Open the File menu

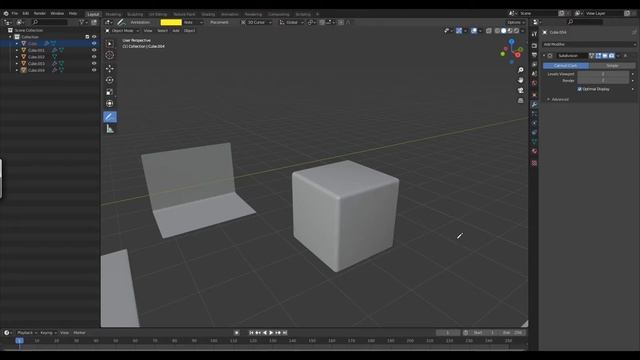15,13
